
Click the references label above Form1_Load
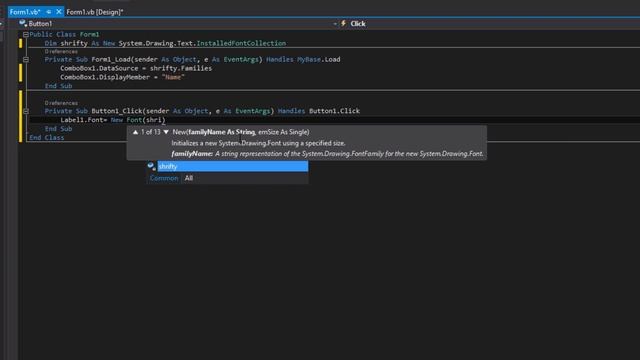61,51
